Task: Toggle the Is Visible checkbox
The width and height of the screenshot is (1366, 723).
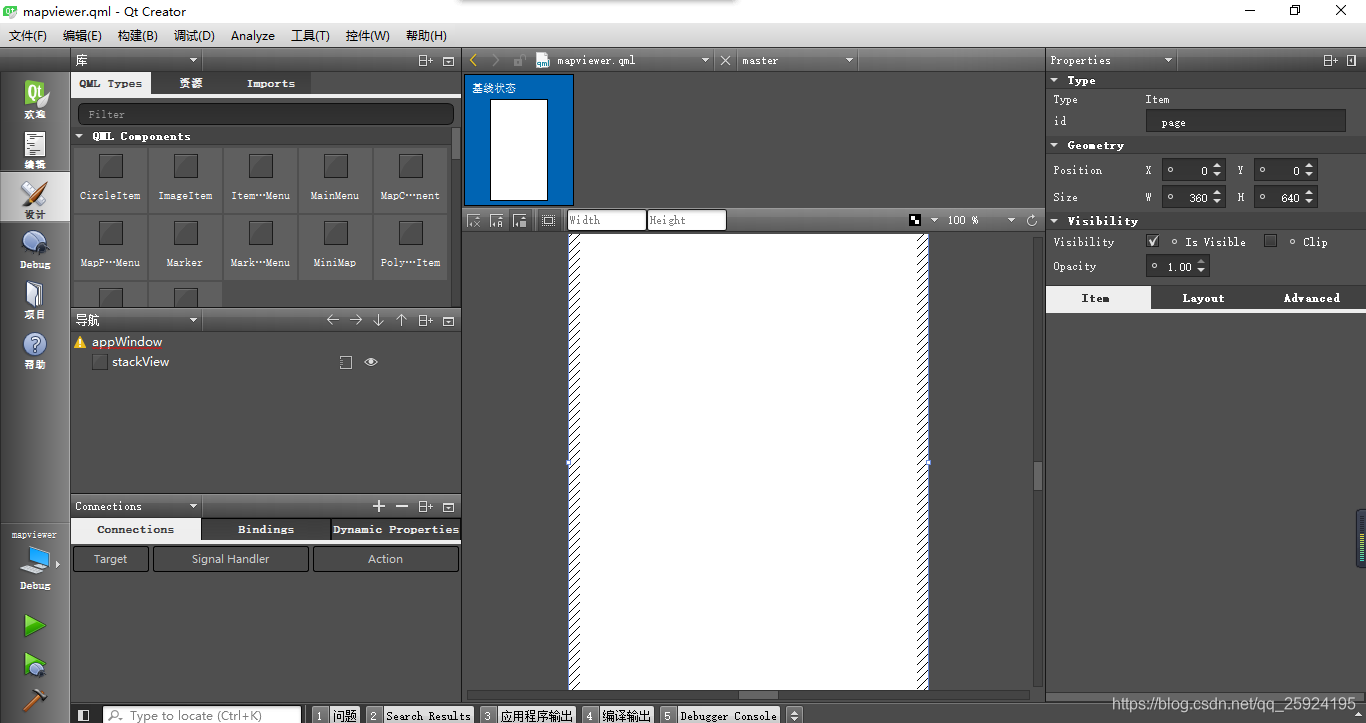Action: [1153, 241]
